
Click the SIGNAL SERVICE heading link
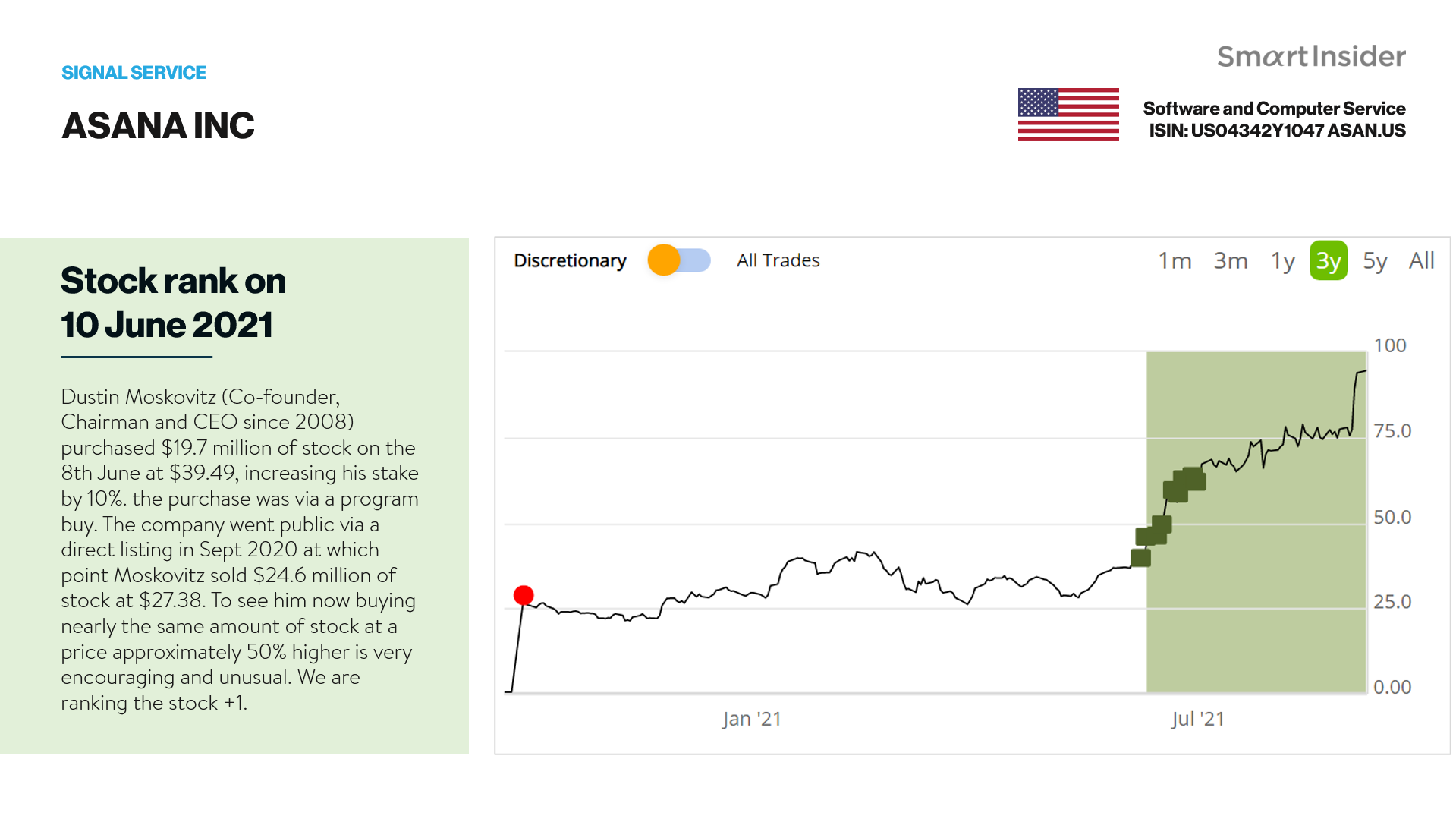point(134,73)
